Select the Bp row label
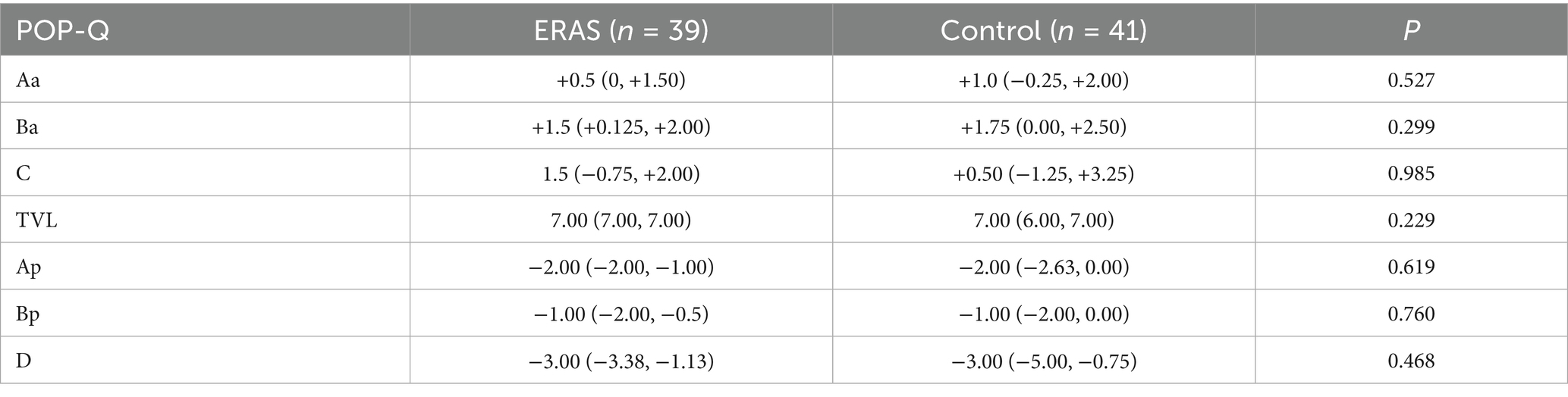The width and height of the screenshot is (1568, 397). coord(28,315)
